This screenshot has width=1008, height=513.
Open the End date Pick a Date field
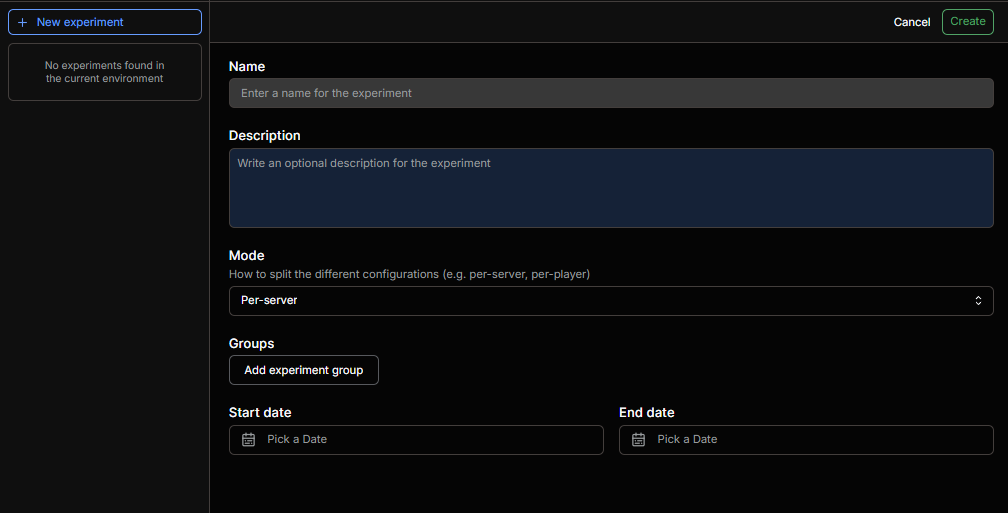[x=806, y=440]
